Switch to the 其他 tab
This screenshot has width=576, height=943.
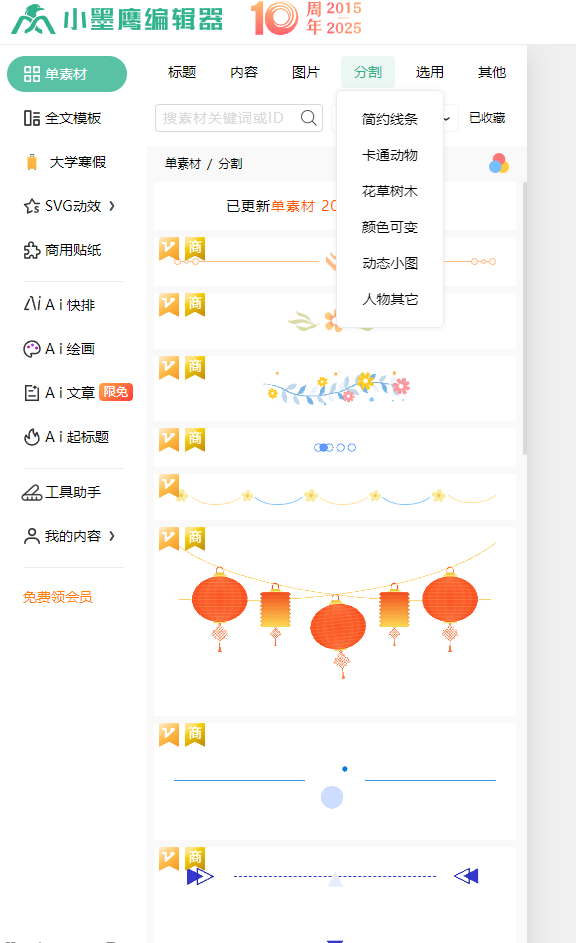click(492, 72)
